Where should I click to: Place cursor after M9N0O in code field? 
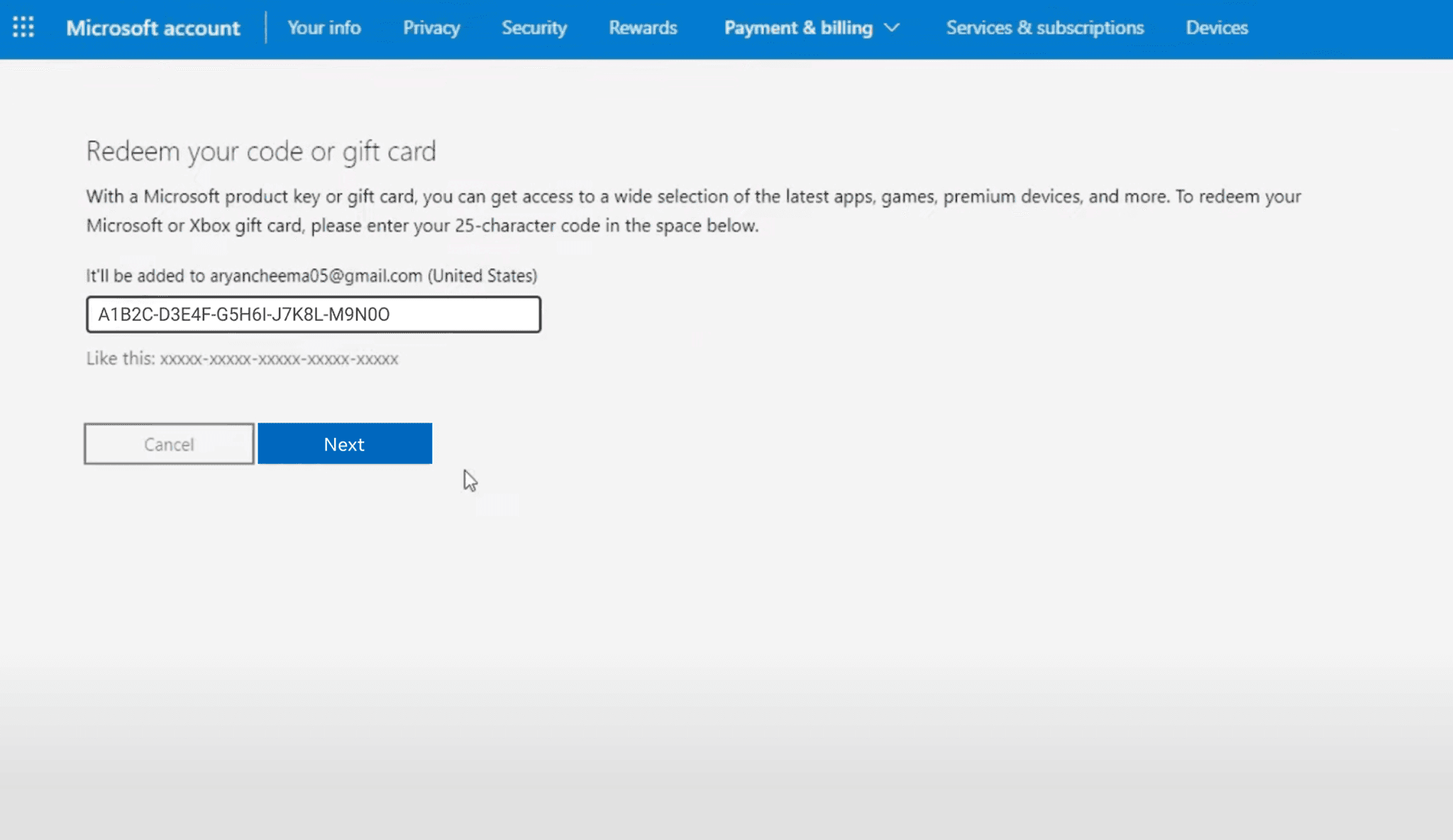(392, 314)
